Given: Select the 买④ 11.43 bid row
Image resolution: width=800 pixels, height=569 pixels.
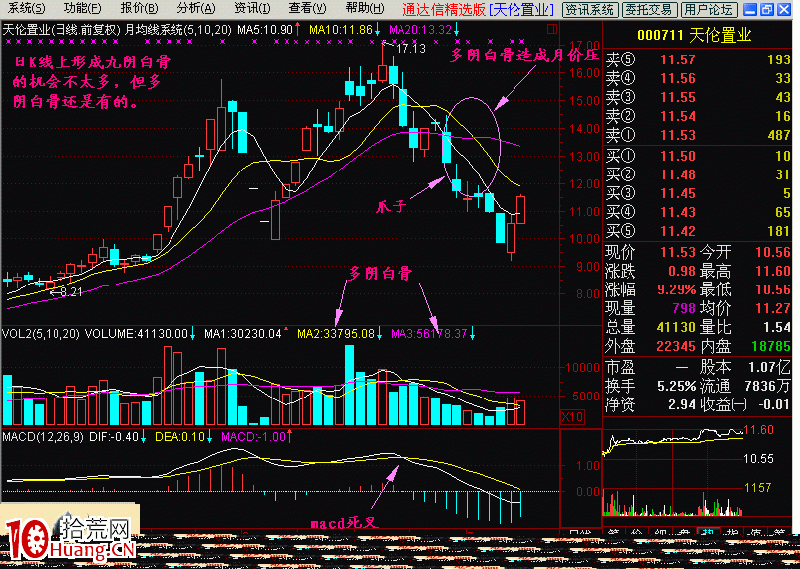Looking at the screenshot, I should [x=698, y=212].
